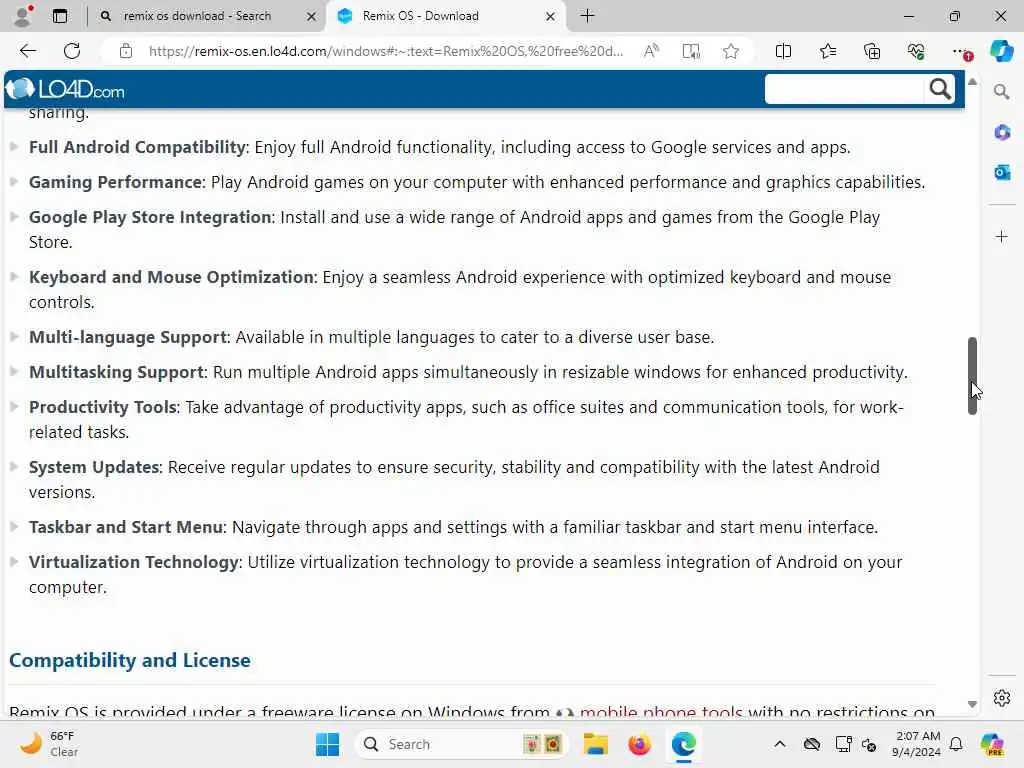Close the remix os download Search tab
The height and width of the screenshot is (768, 1024).
[x=312, y=16]
